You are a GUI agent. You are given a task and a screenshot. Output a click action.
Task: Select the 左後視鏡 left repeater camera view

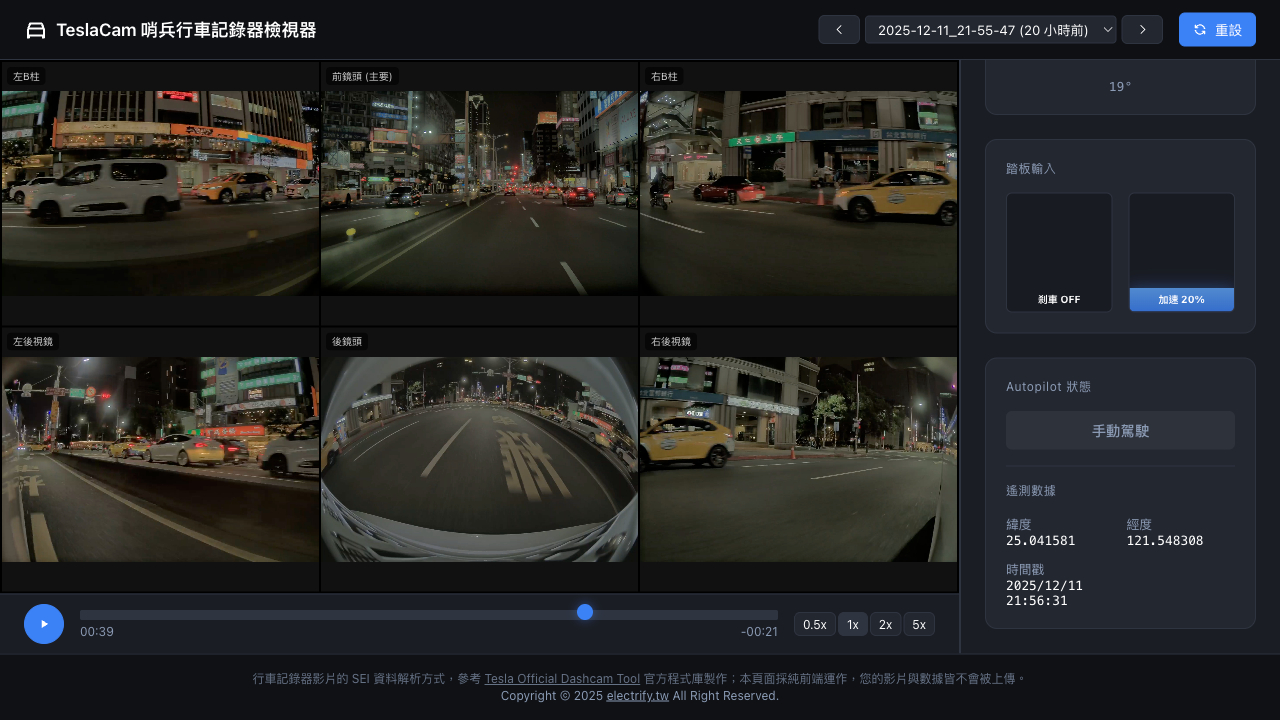pos(160,459)
